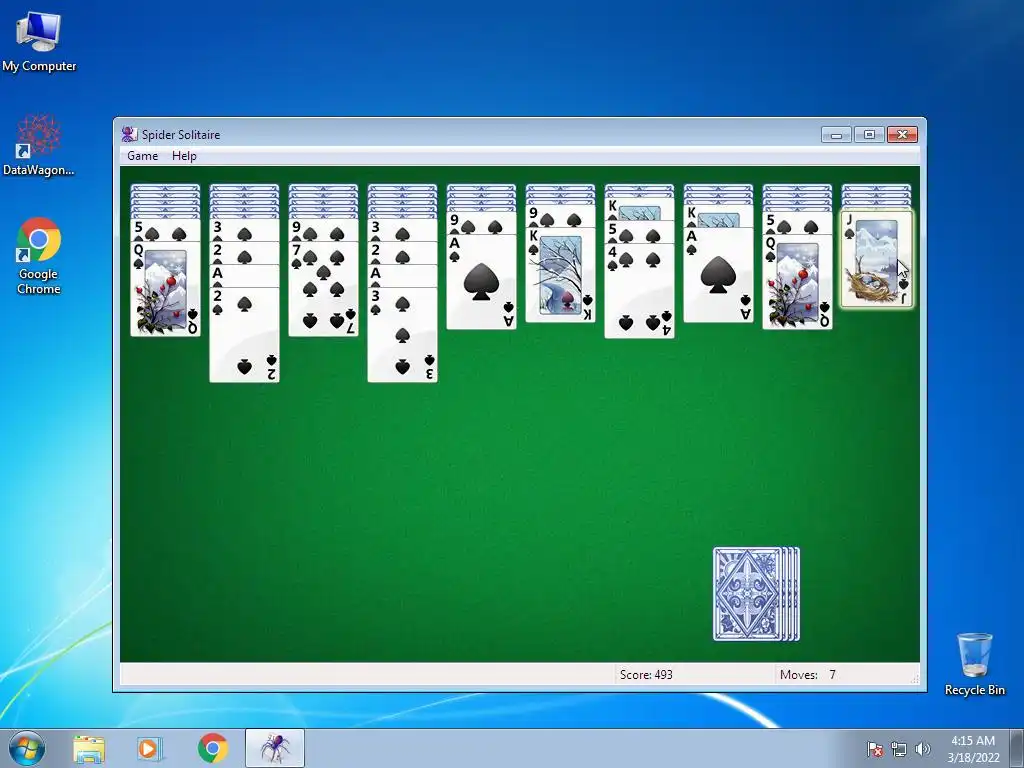Open Windows Media Player from the taskbar
1024x768 pixels.
tap(150, 749)
